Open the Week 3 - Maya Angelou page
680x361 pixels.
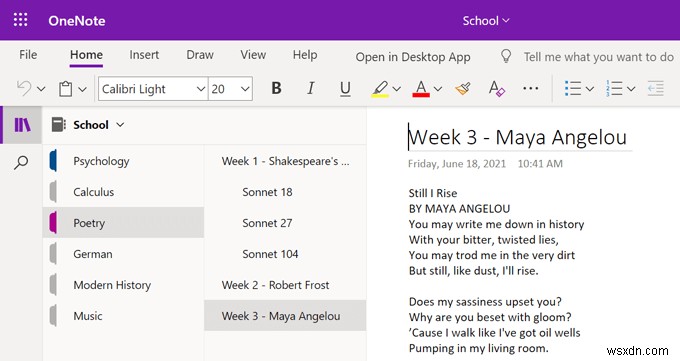285,315
